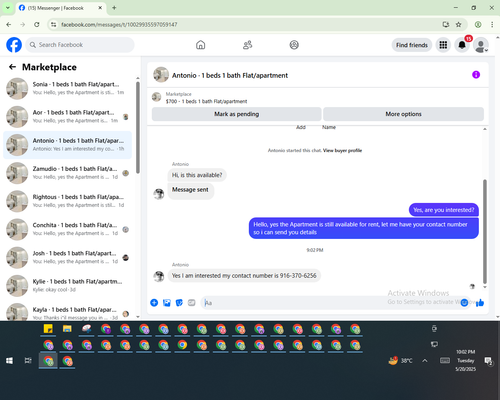Click the conversation list scrollbar

click(138, 127)
